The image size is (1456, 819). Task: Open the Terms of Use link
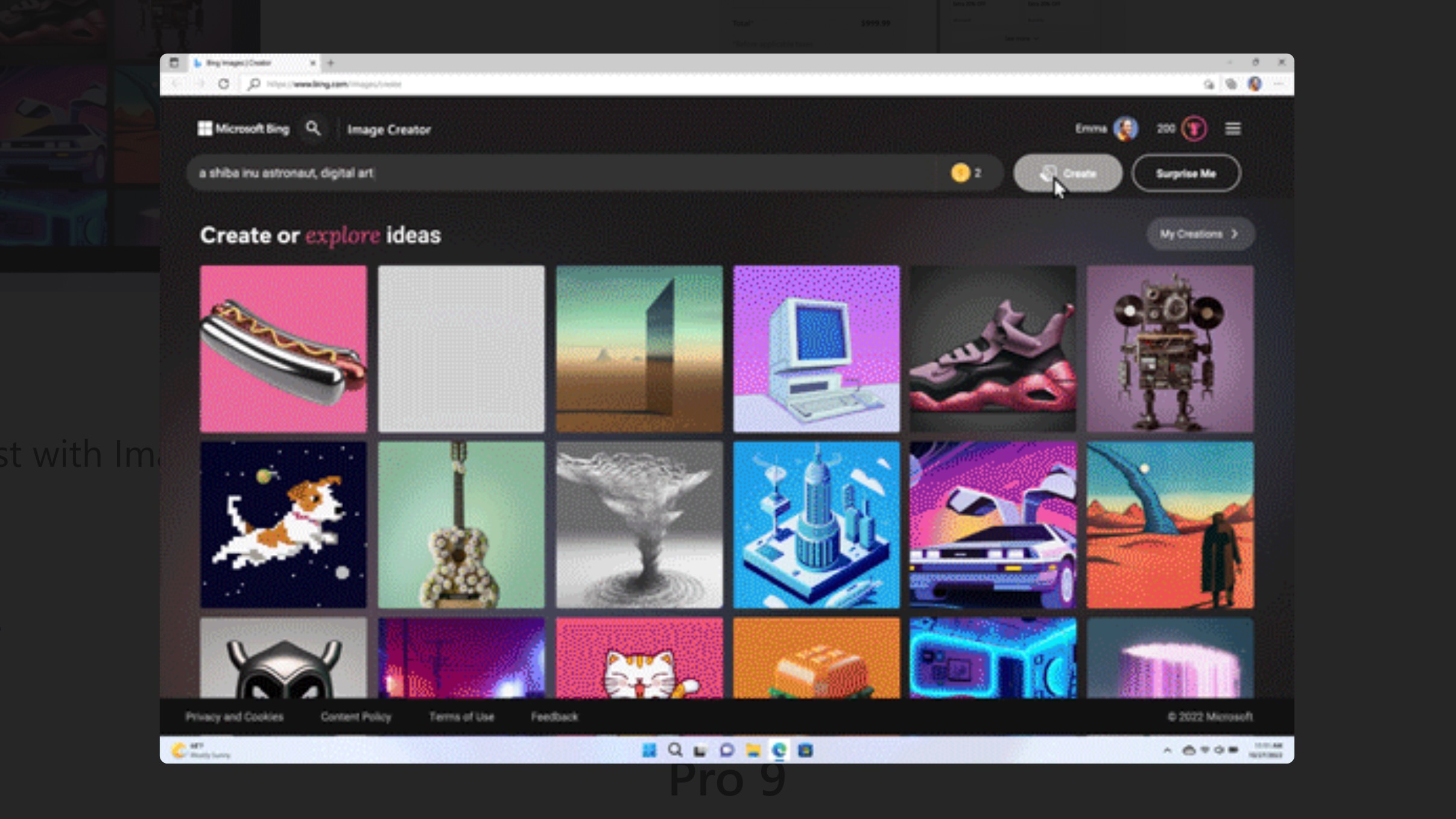461,717
